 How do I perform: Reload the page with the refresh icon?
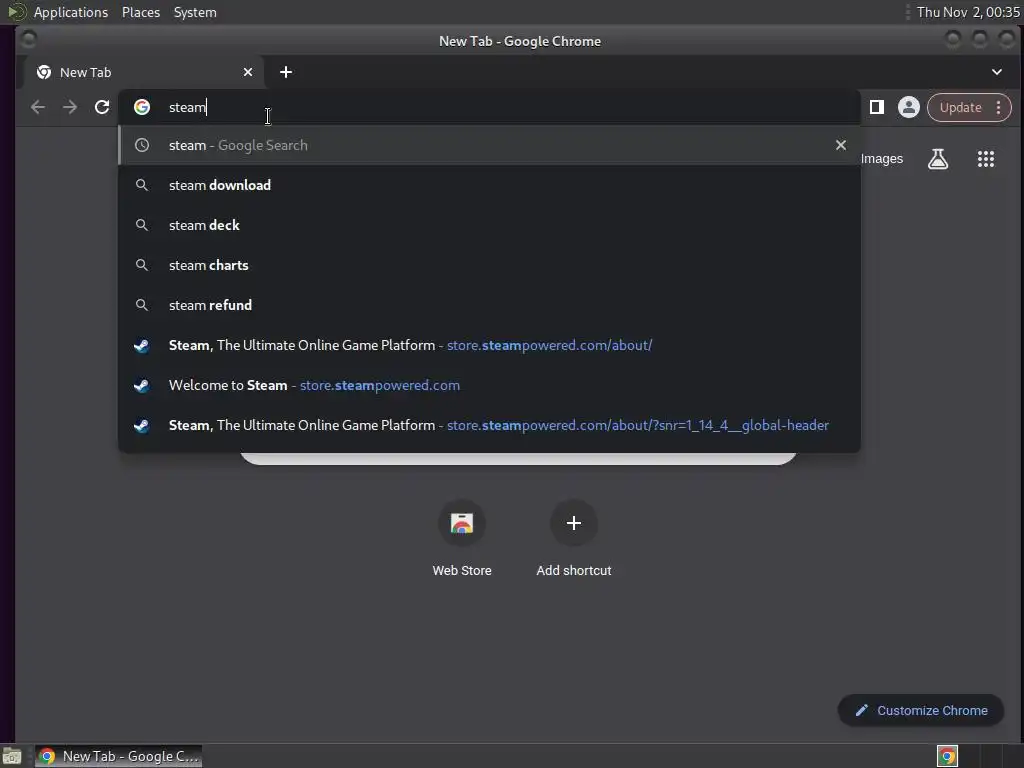pyautogui.click(x=102, y=107)
